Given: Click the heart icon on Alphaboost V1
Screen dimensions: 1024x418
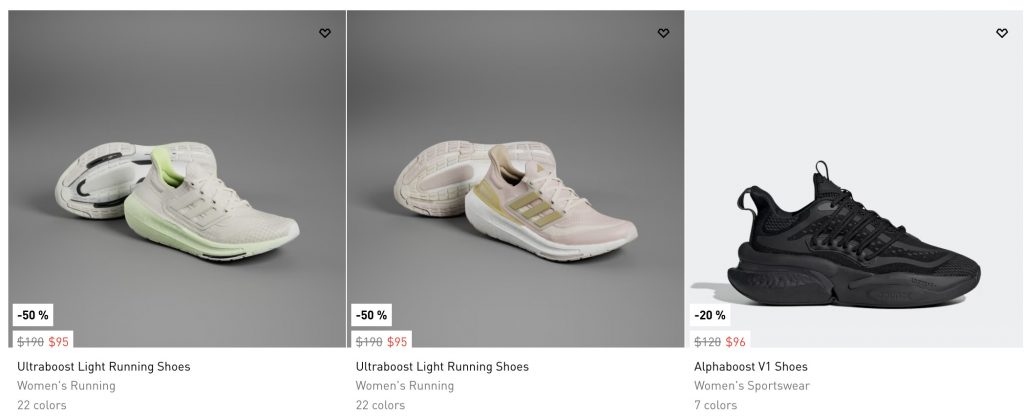Looking at the screenshot, I should pyautogui.click(x=1002, y=33).
